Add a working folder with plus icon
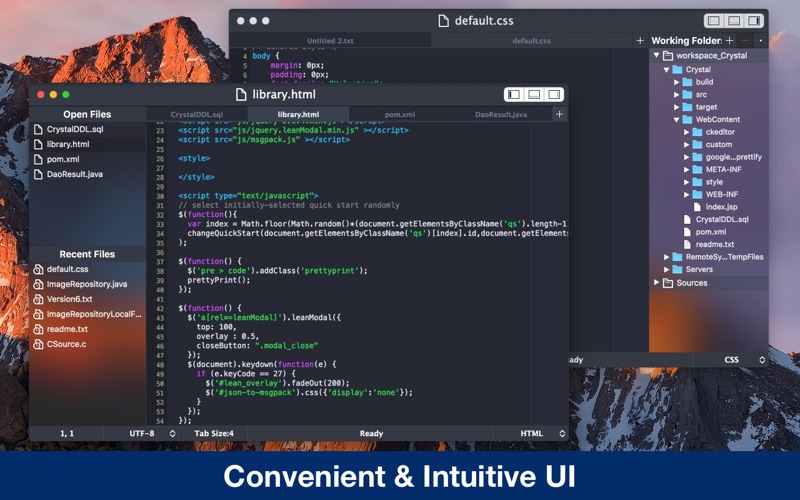This screenshot has height=500, width=800. coord(730,40)
